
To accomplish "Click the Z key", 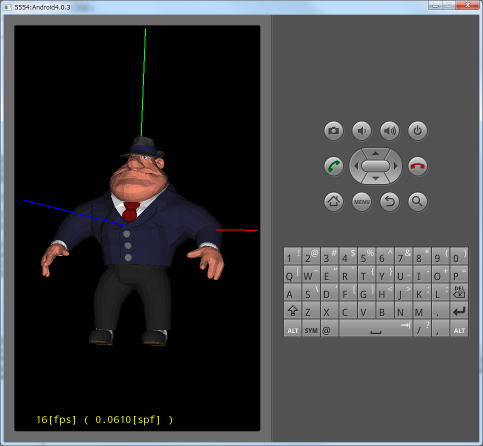I will coord(311,311).
